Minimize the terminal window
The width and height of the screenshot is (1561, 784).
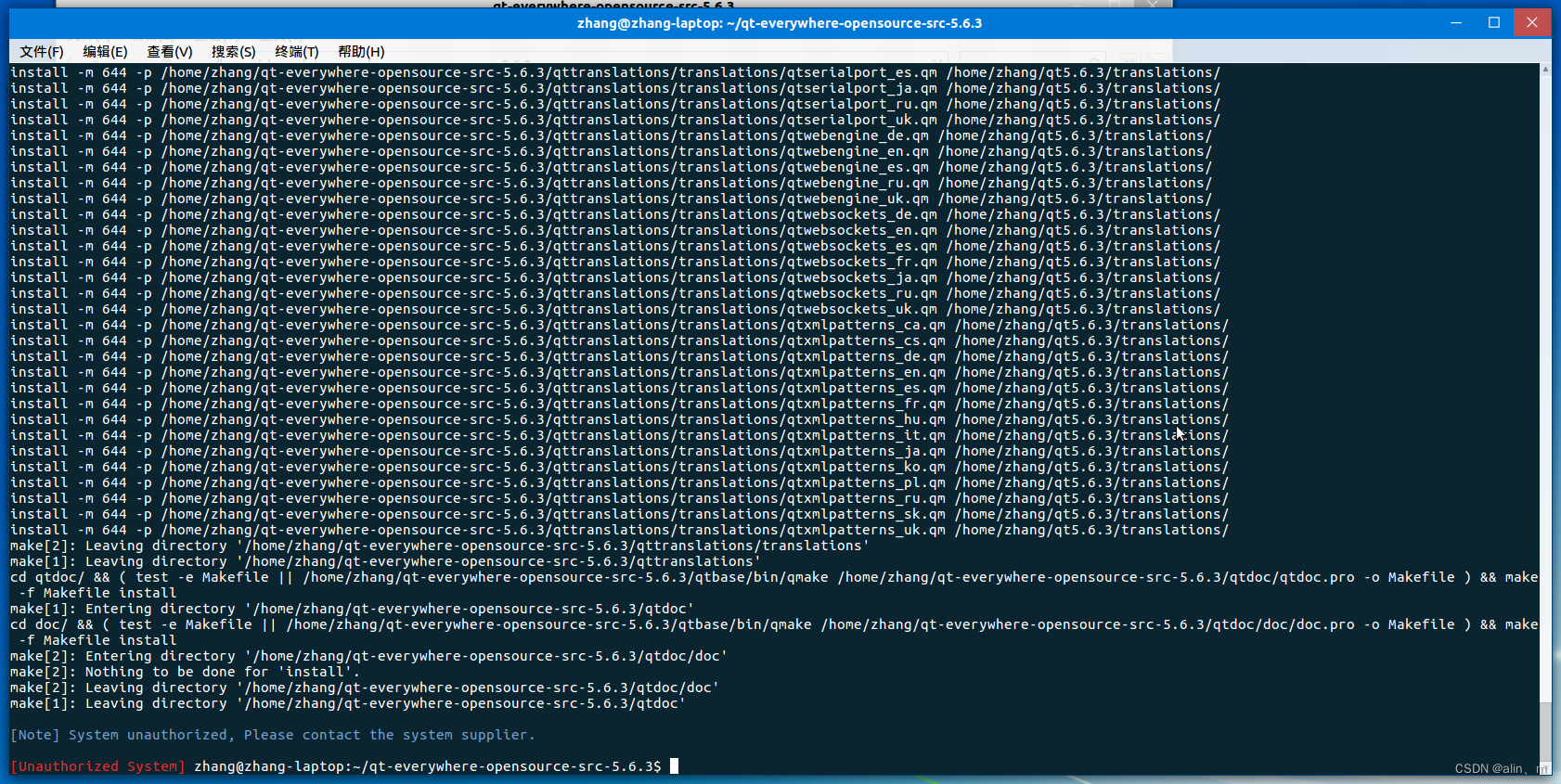point(1456,22)
